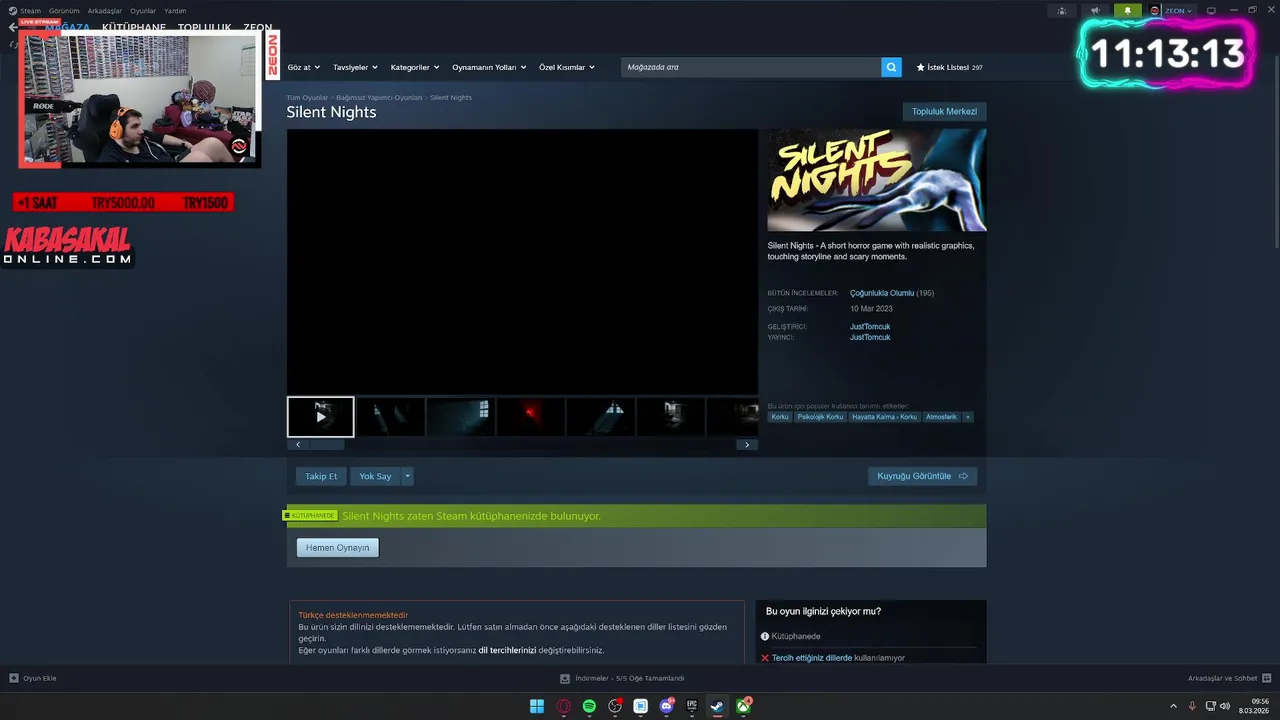
Task: Open the İstek Listesi wishlist
Action: coord(950,67)
